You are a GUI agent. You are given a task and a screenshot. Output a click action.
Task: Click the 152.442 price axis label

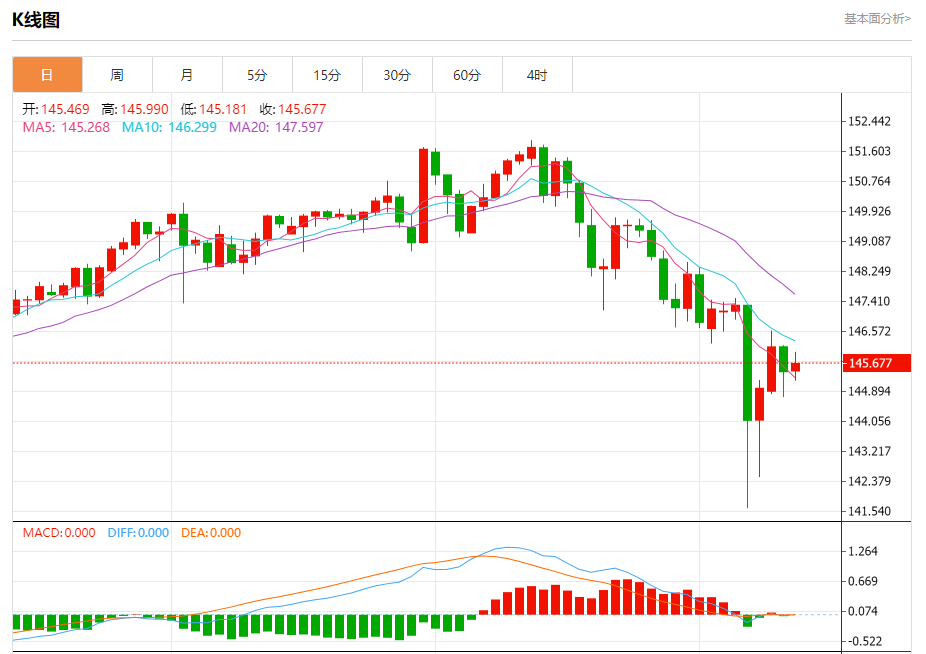pyautogui.click(x=869, y=121)
